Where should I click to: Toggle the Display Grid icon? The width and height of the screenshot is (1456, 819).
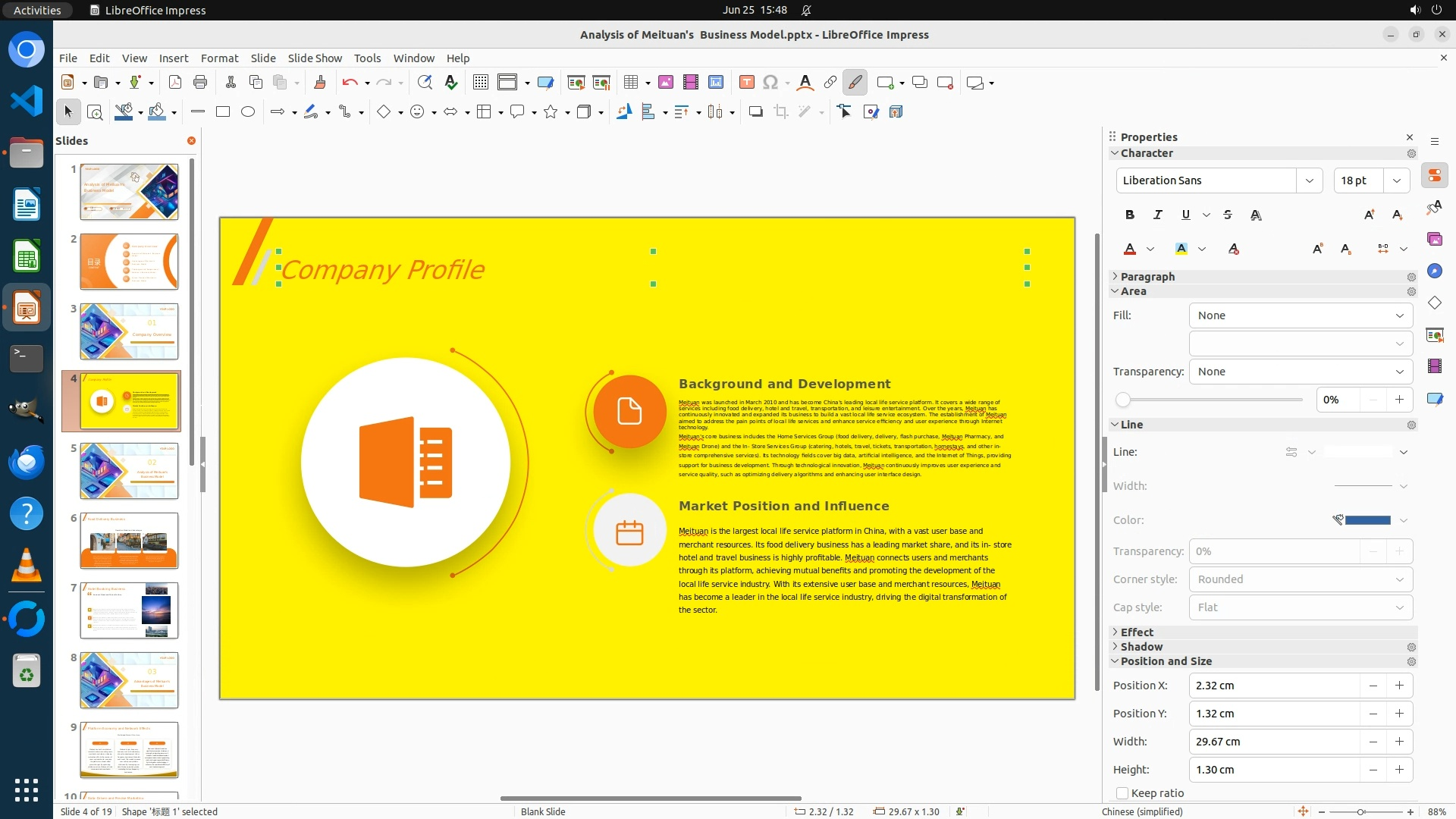pyautogui.click(x=480, y=83)
